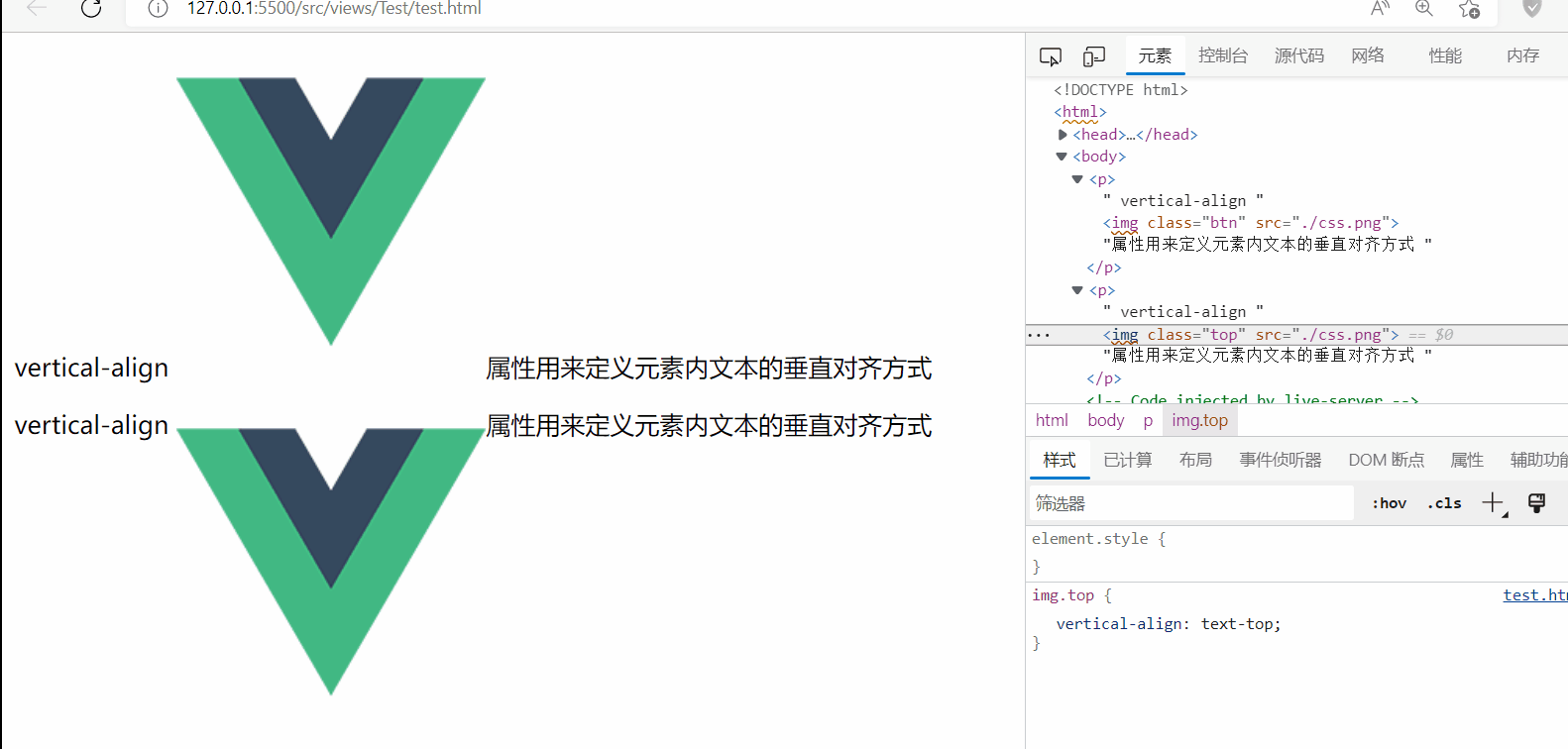Toggle :hov element state panel
This screenshot has height=749, width=1568.
click(x=1390, y=503)
